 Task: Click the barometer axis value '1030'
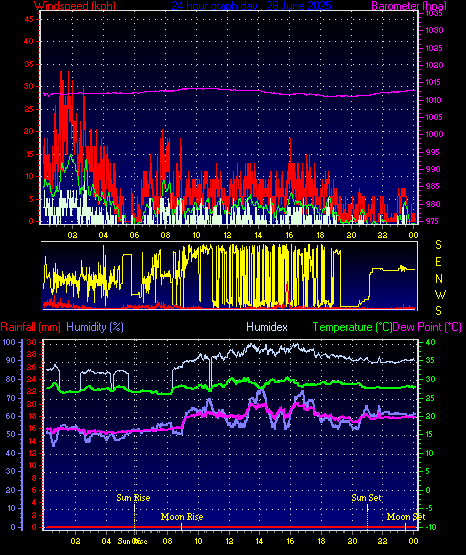pyautogui.click(x=434, y=30)
